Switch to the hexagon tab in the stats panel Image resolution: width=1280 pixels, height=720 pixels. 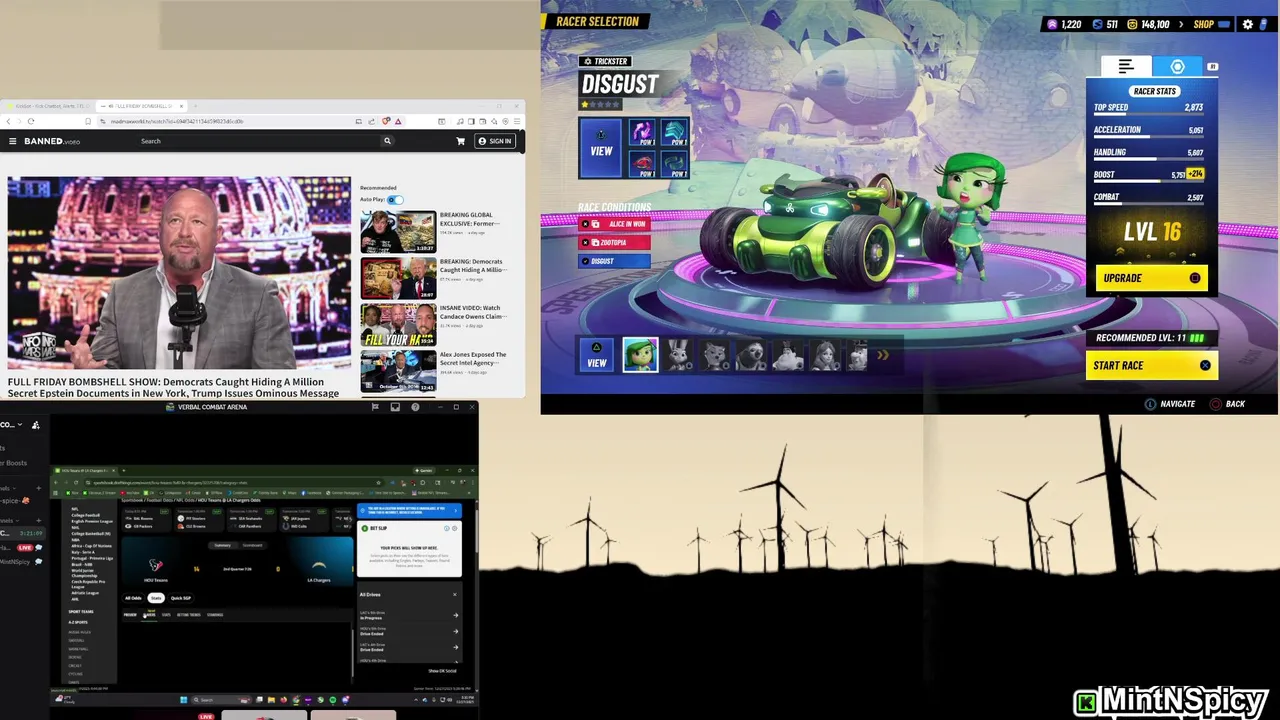click(1177, 66)
